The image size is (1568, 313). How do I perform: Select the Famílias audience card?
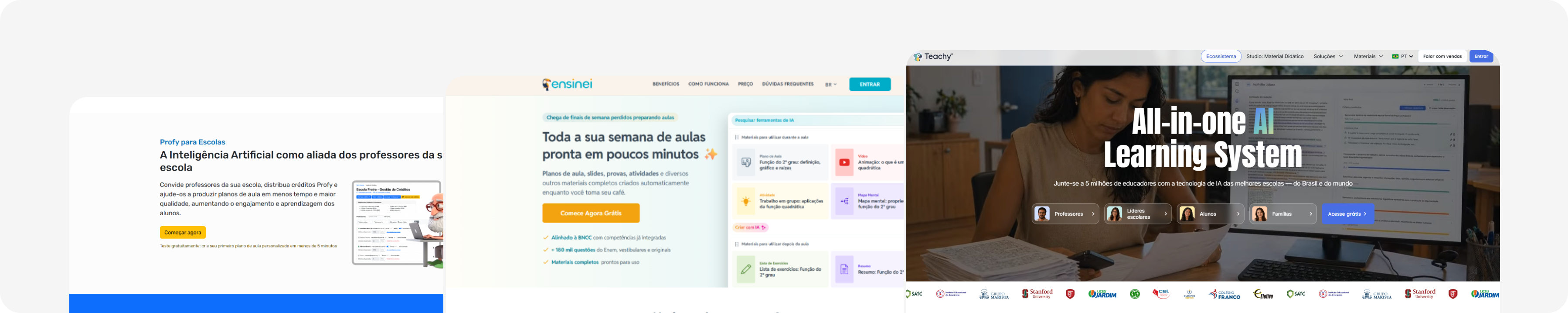tap(1283, 214)
